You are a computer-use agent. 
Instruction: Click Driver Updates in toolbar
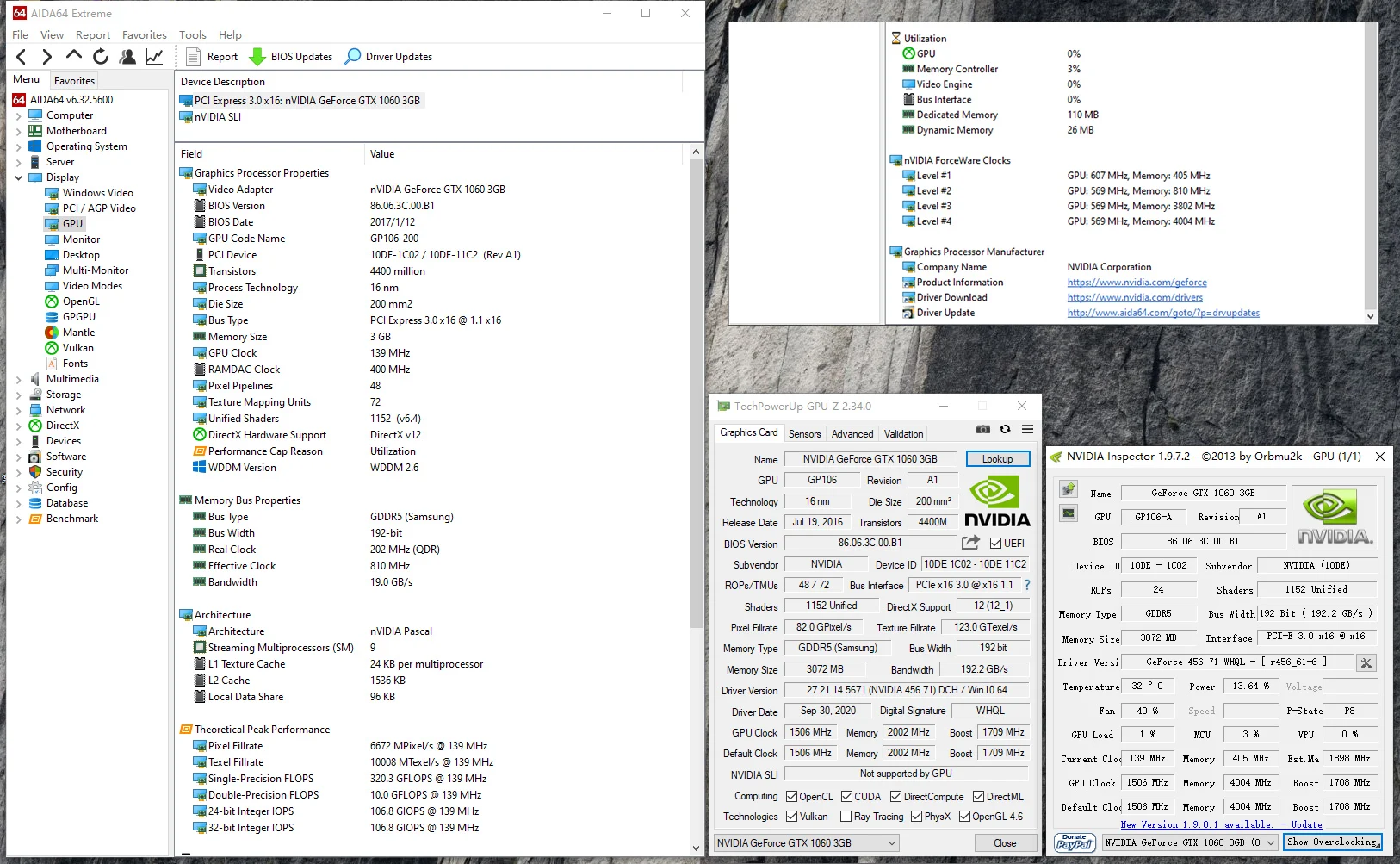[388, 57]
